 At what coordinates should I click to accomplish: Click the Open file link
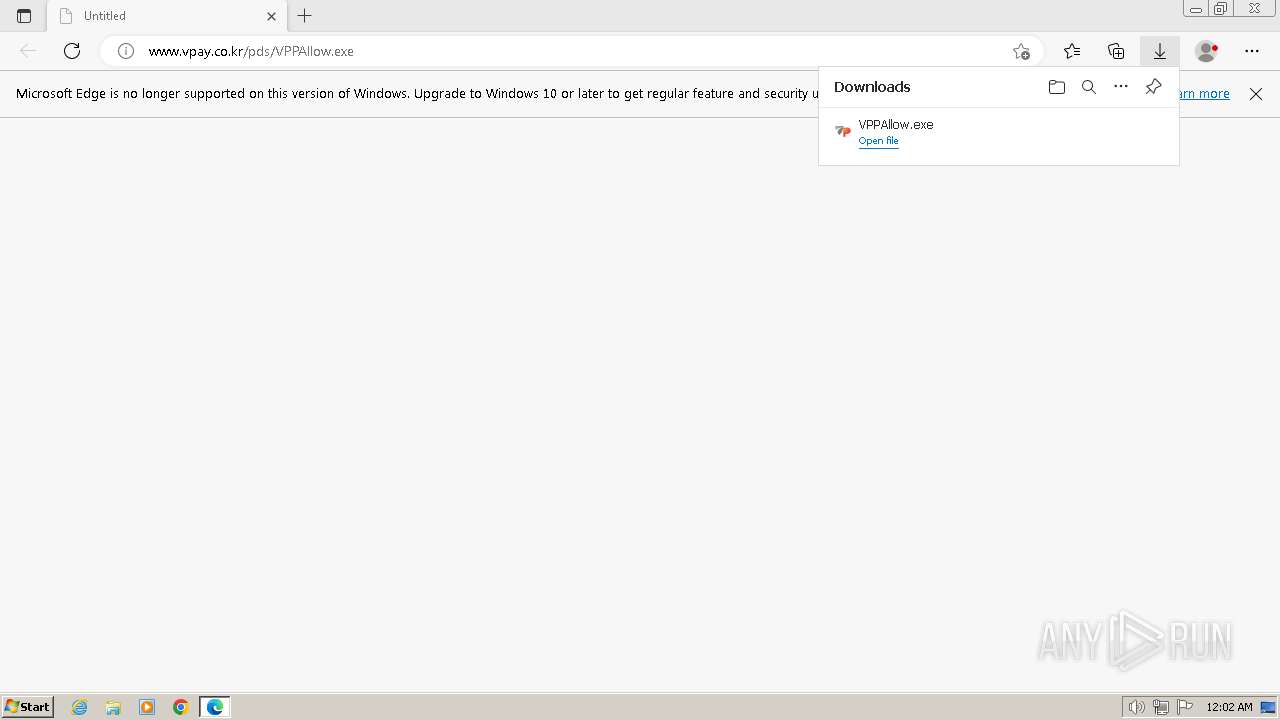[x=878, y=141]
